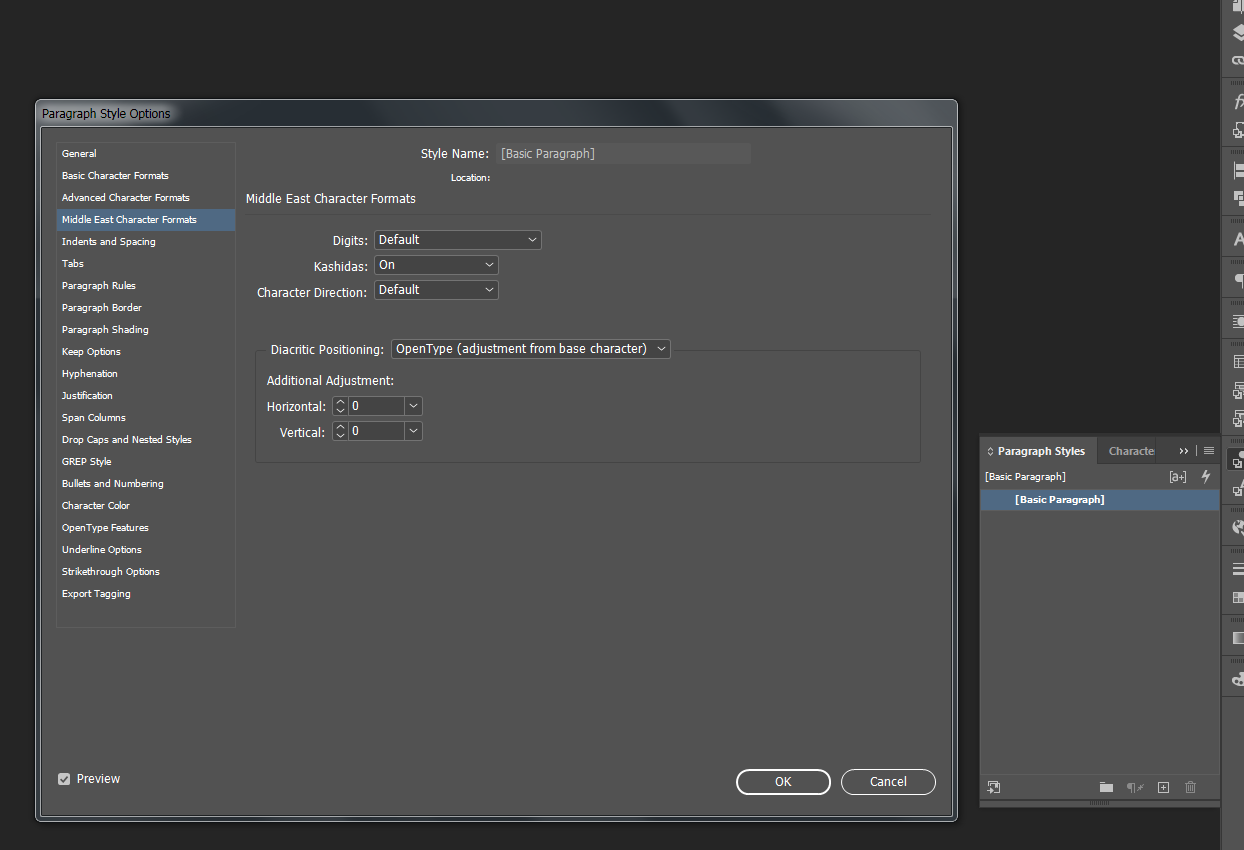
Task: Select Basic Character Formats category
Action: pyautogui.click(x=146, y=176)
